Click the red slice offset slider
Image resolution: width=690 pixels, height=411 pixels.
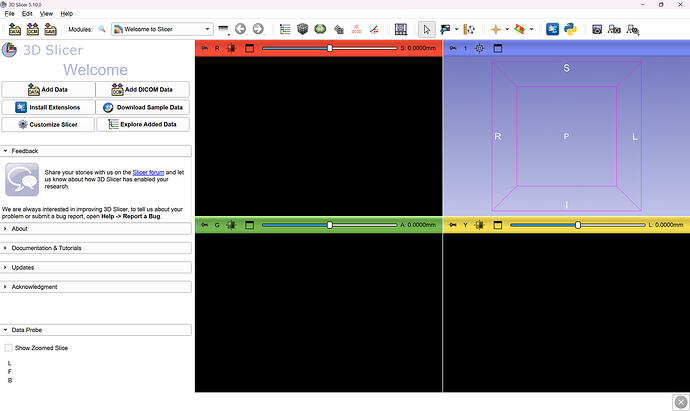(x=330, y=48)
